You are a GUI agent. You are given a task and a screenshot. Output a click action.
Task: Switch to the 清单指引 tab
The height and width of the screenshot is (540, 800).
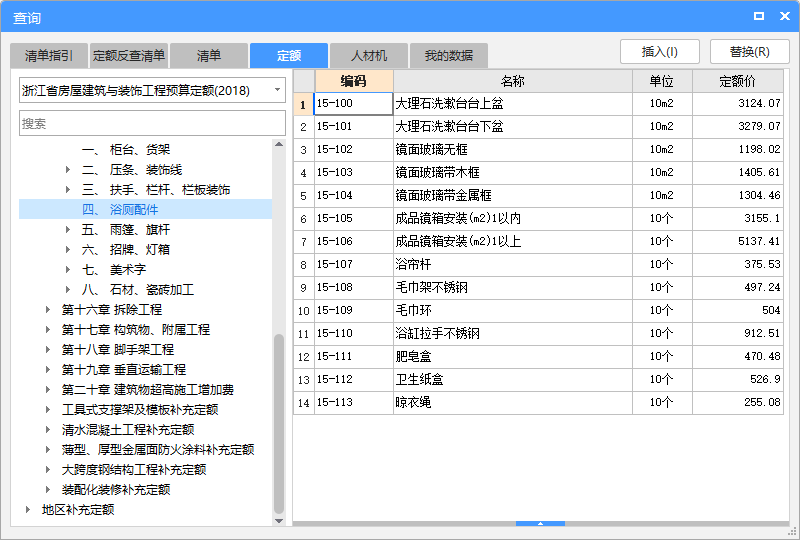pyautogui.click(x=49, y=56)
